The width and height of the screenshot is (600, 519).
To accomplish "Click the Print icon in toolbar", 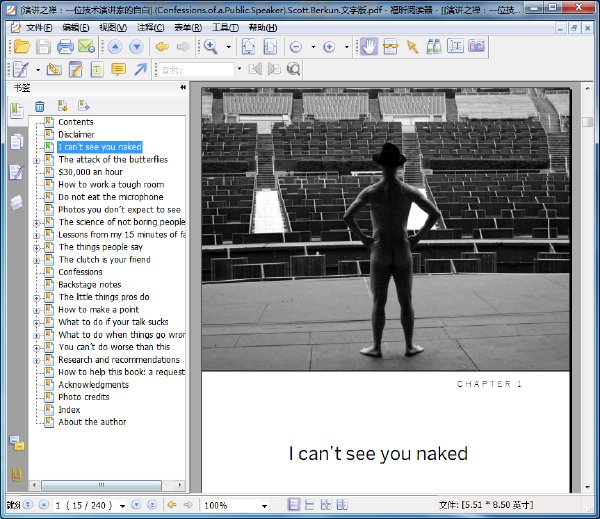I will tap(65, 47).
